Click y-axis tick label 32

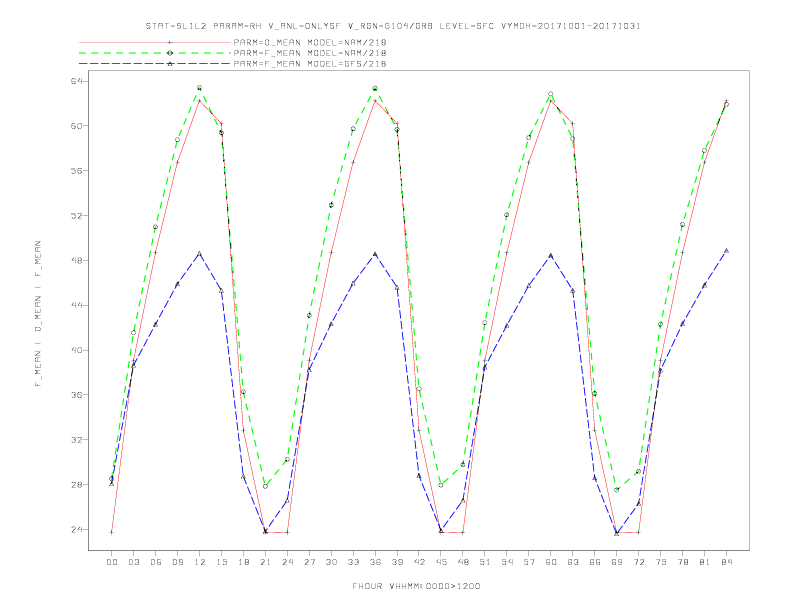76,440
